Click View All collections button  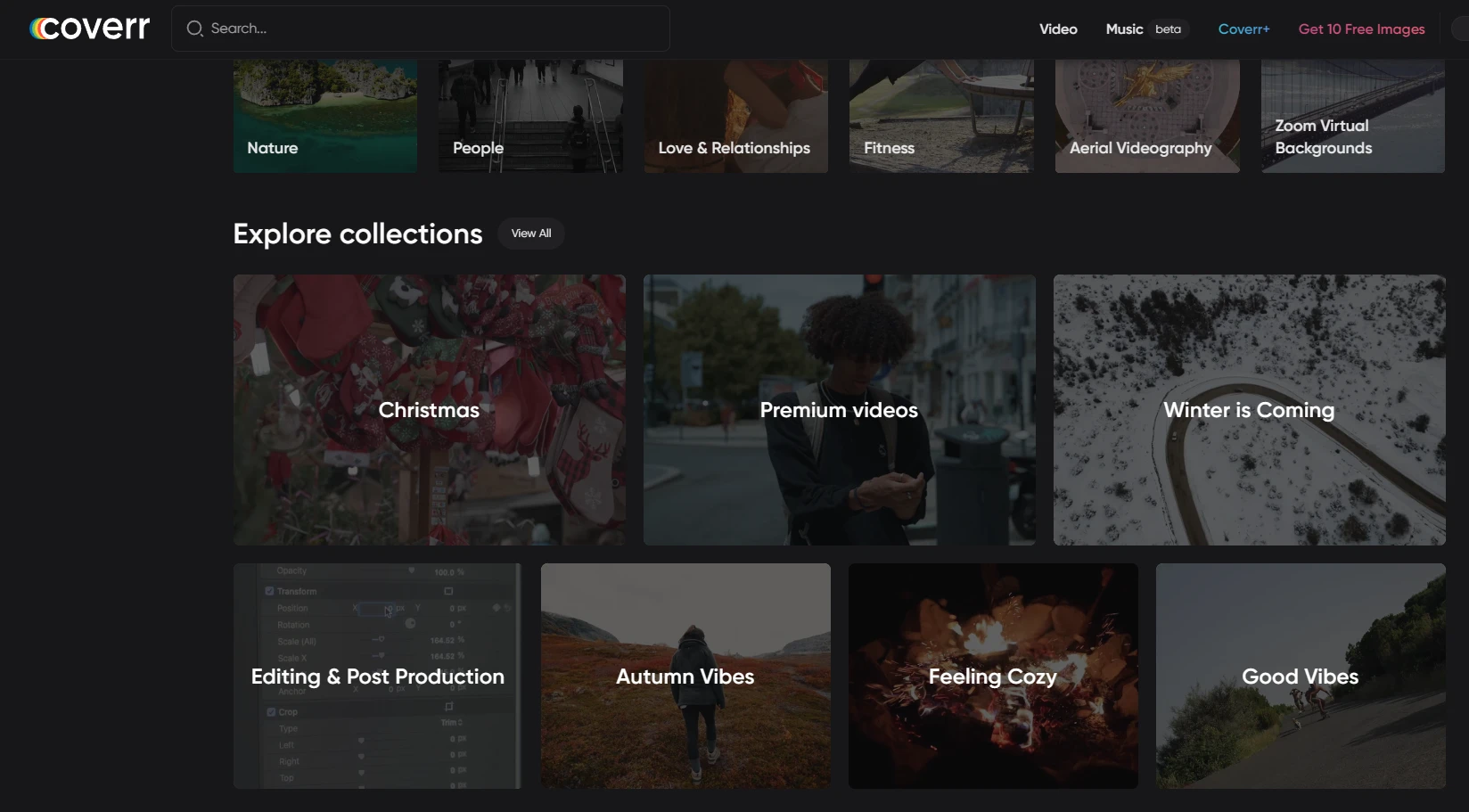click(531, 234)
